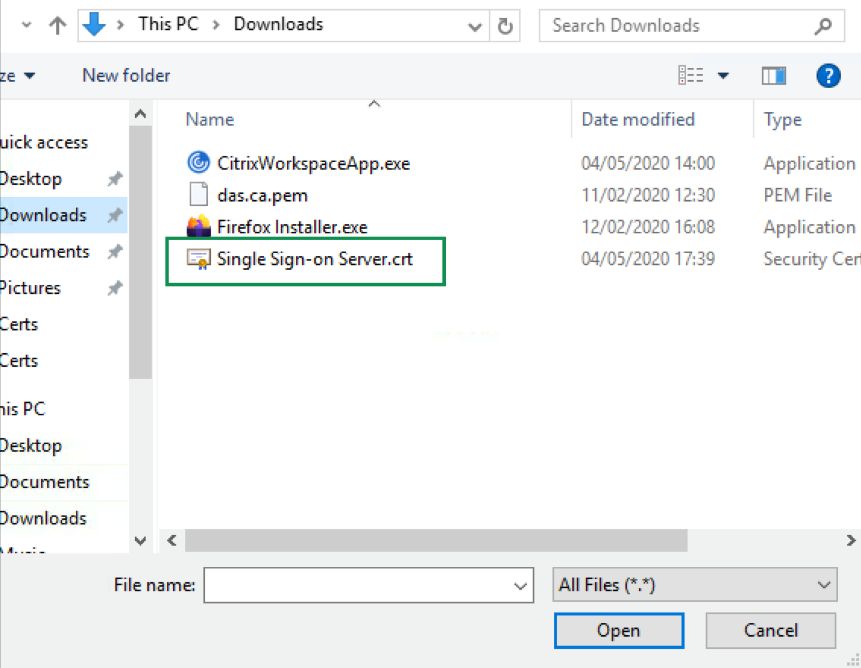
Task: Click the navigation pane vertical scrollbar thumb
Action: click(x=141, y=252)
